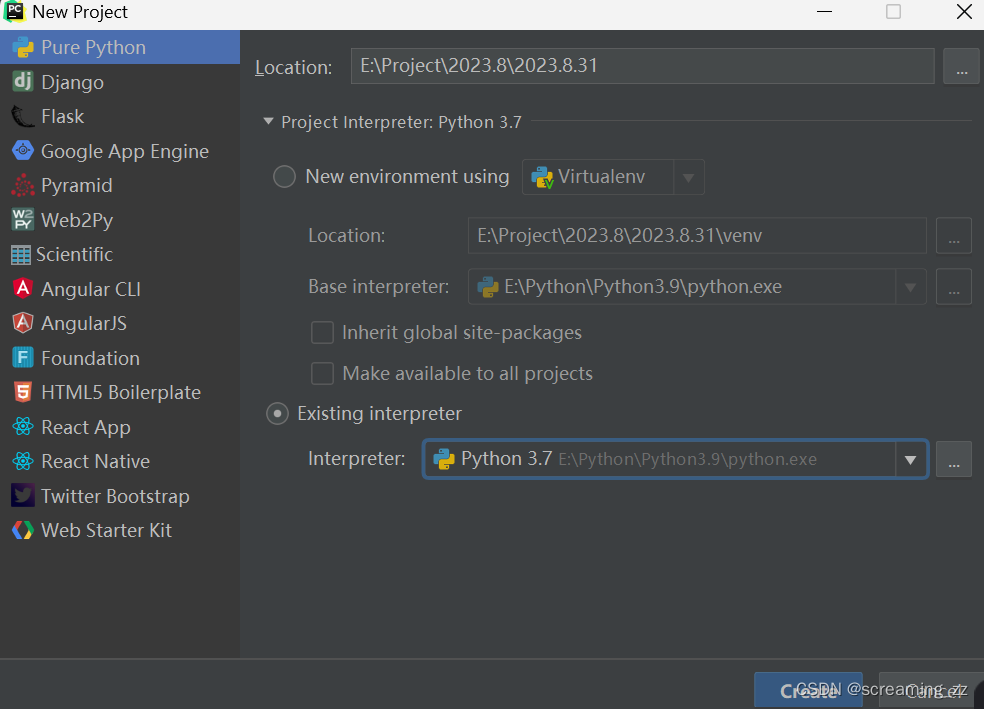
Task: Enable Make available to all projects
Action: [x=323, y=373]
